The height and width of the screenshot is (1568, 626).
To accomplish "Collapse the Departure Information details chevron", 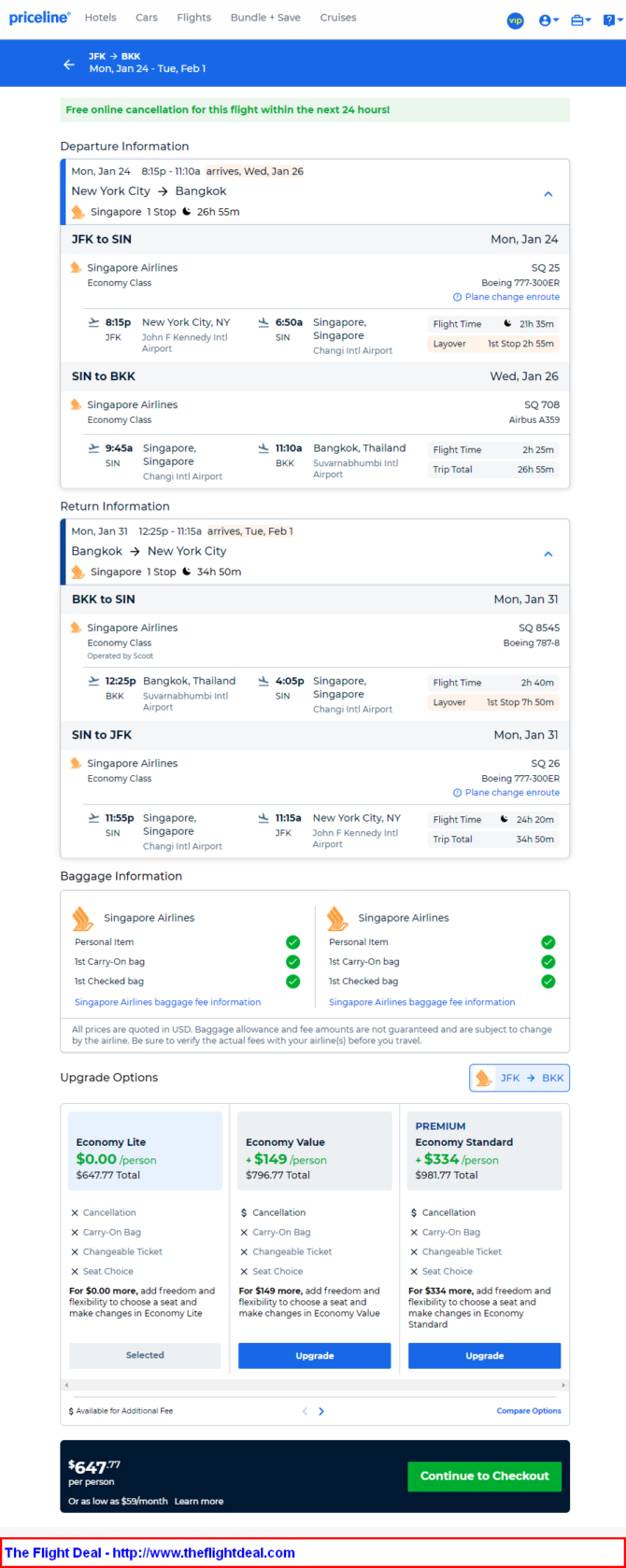I will click(548, 194).
